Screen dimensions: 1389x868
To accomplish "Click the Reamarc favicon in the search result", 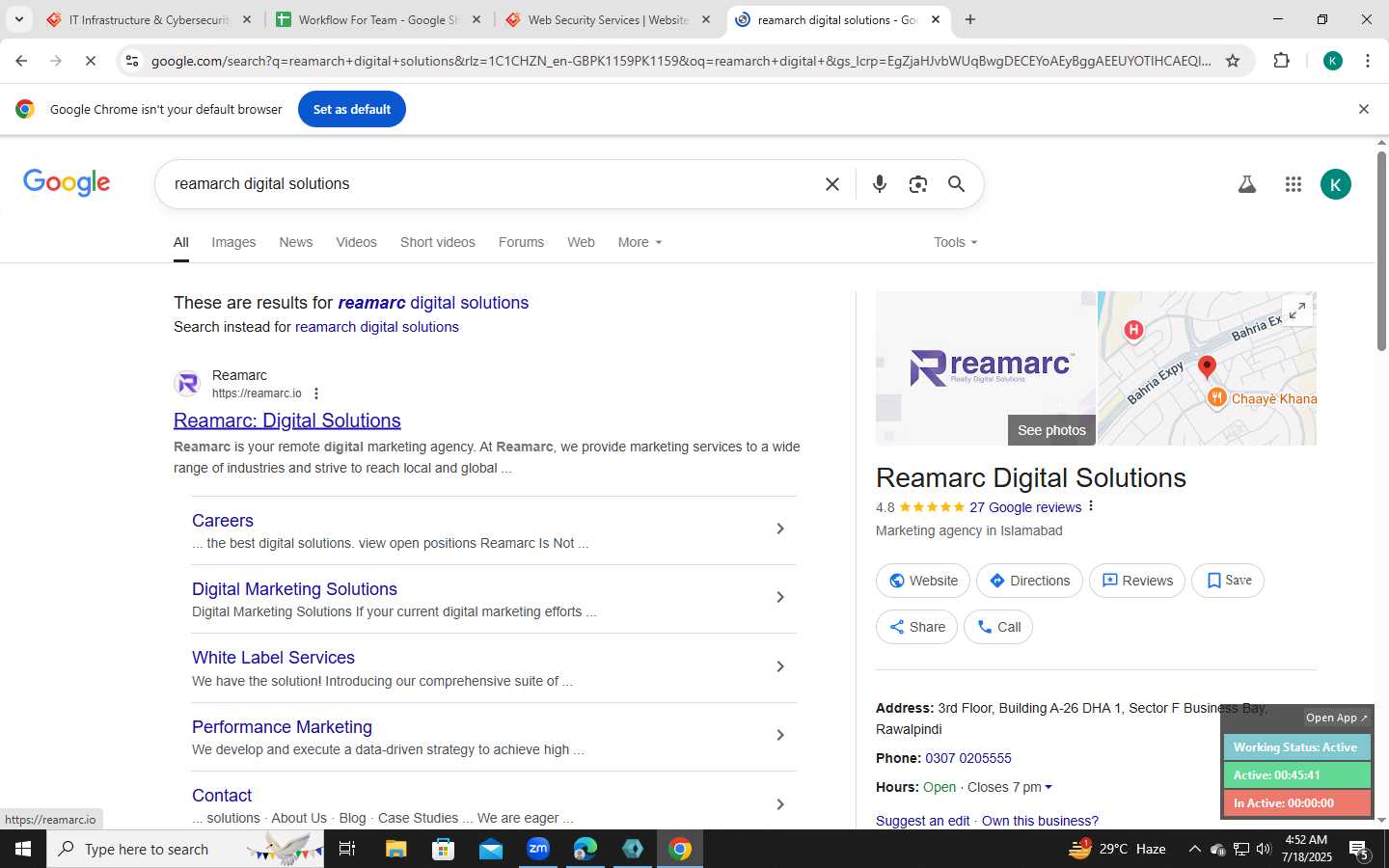I will [187, 383].
